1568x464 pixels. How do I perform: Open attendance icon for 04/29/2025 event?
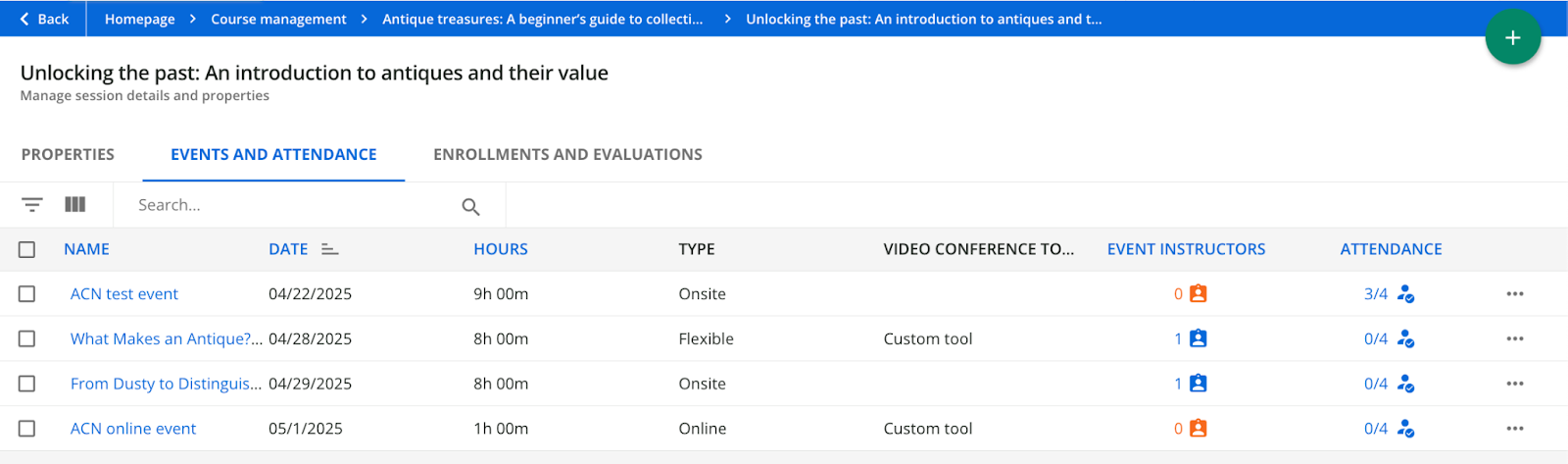tap(1405, 384)
